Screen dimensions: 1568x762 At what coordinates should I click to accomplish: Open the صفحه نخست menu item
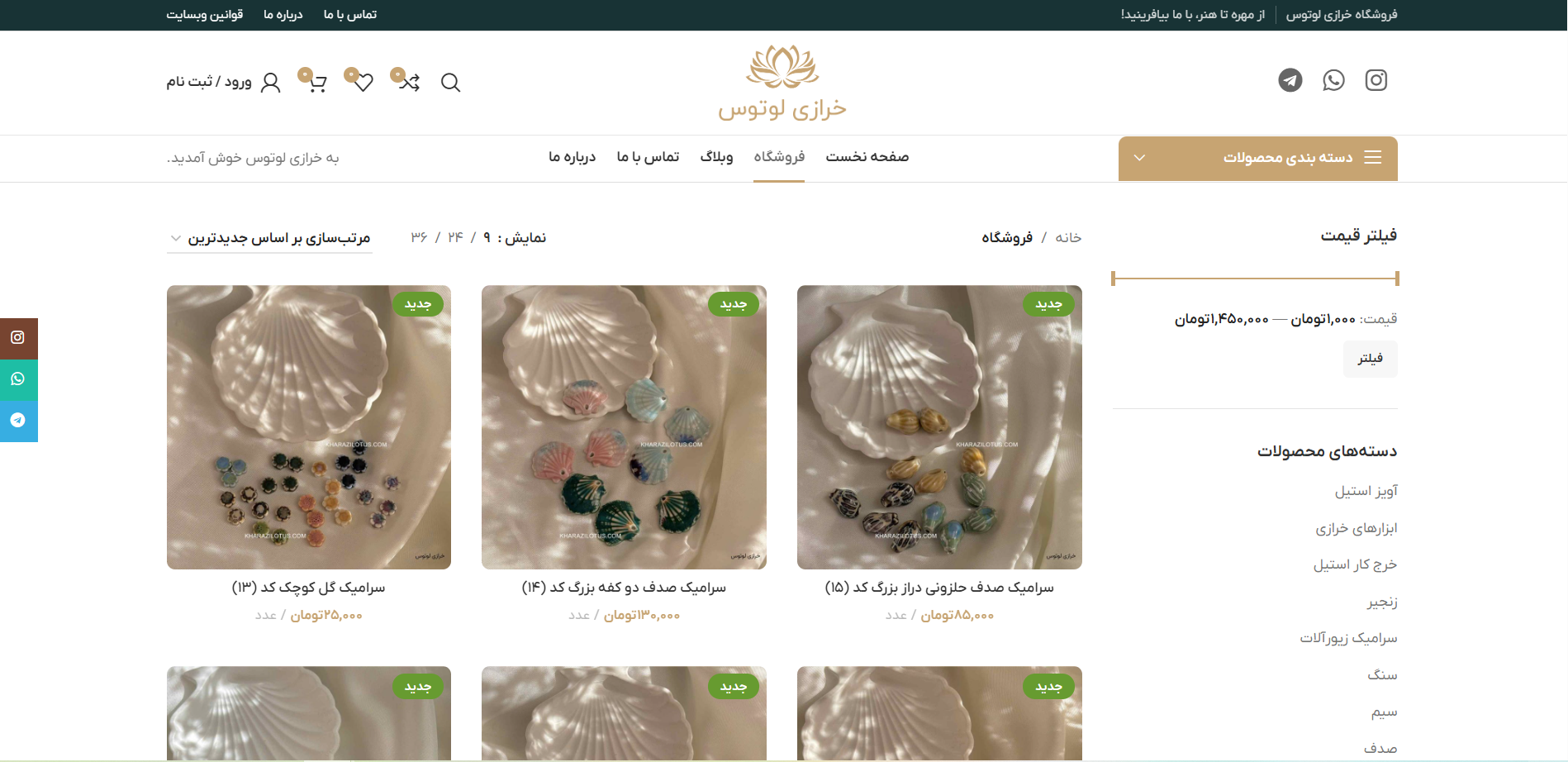867,157
